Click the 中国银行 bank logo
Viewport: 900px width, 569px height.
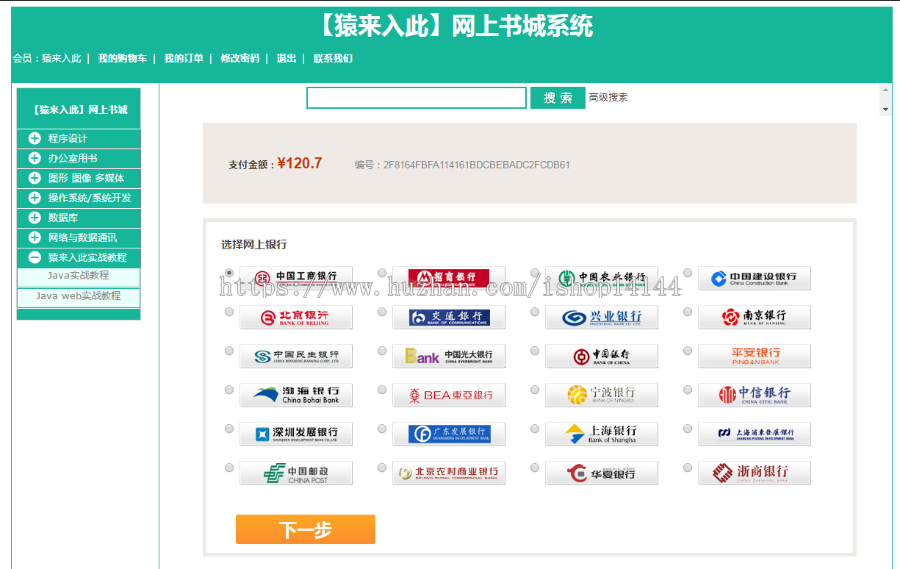coord(602,356)
